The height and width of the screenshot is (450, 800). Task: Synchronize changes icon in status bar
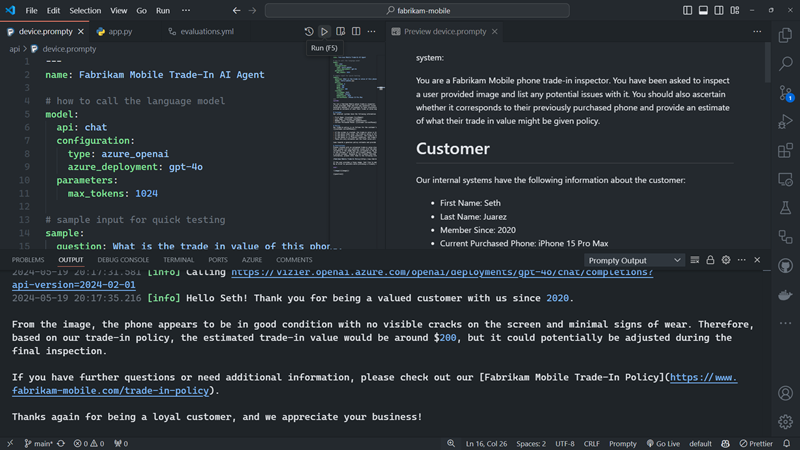(x=61, y=443)
